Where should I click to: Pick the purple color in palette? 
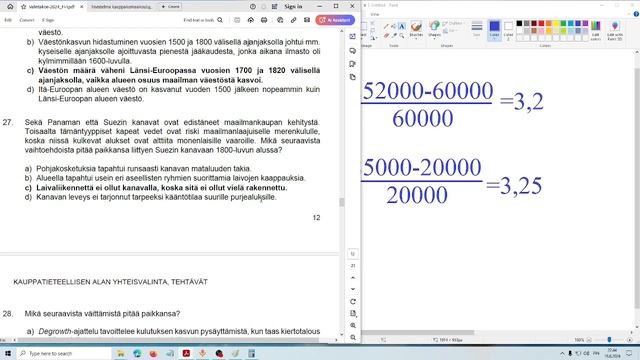coord(585,24)
